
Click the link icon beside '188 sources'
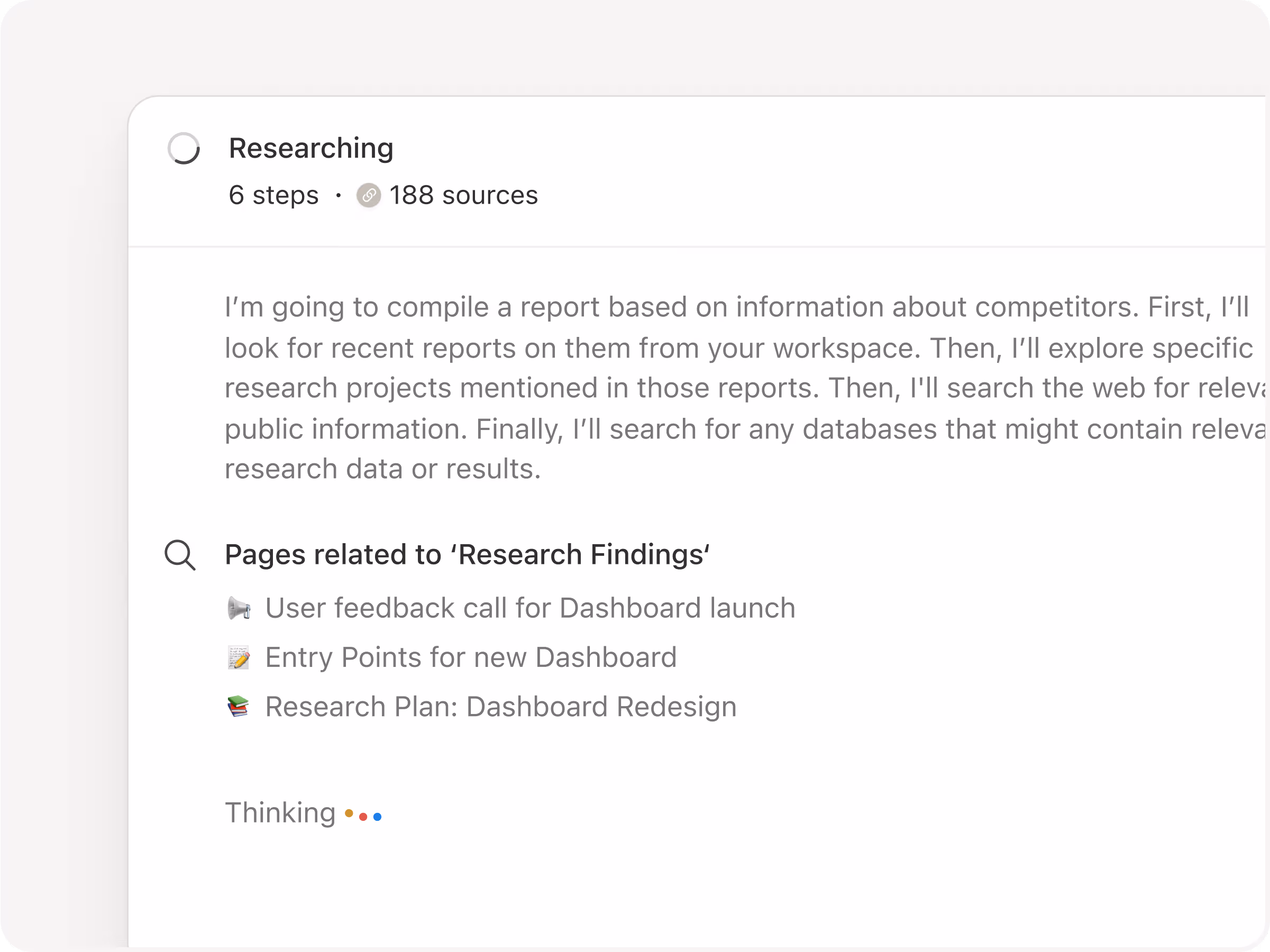369,195
